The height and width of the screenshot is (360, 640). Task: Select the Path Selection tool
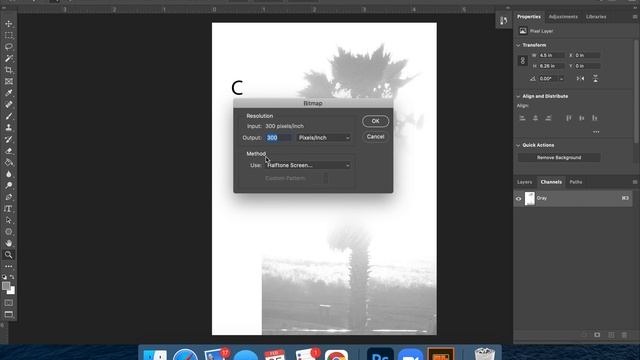[9, 220]
